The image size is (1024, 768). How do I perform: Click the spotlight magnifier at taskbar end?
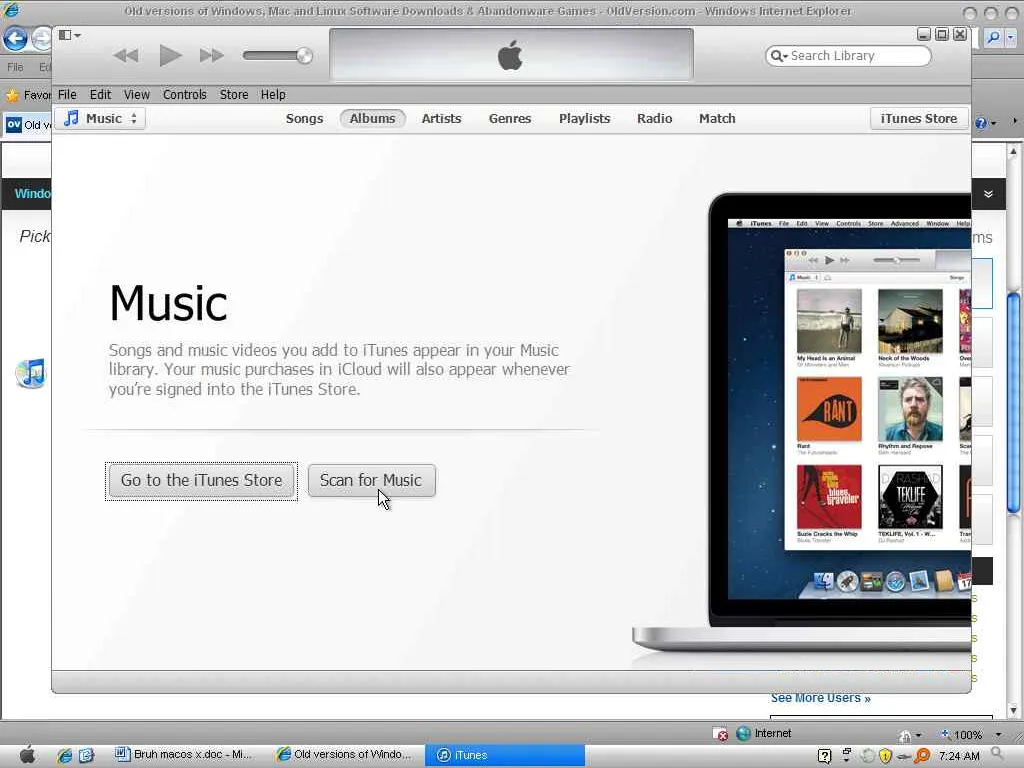click(997, 754)
